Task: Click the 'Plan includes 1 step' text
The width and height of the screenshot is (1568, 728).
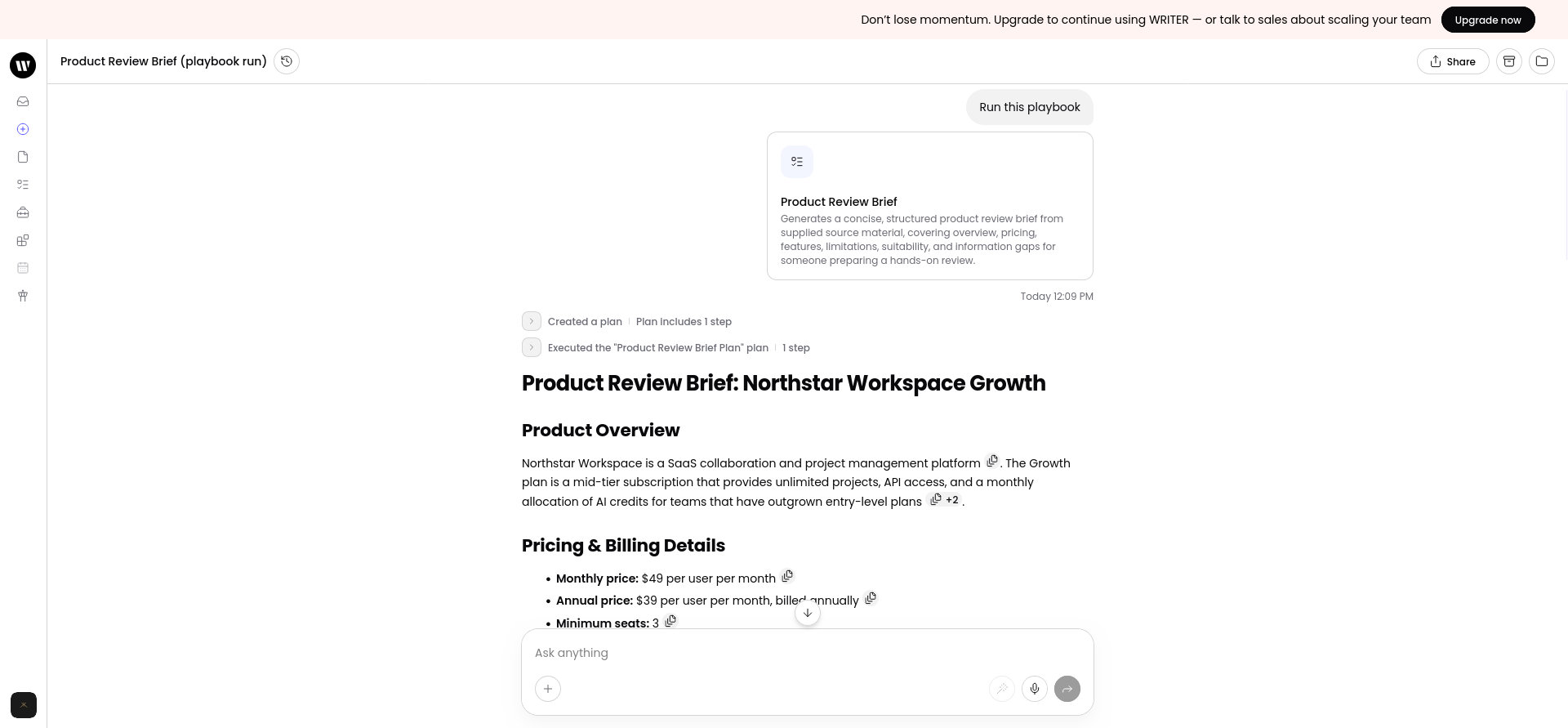Action: click(684, 322)
